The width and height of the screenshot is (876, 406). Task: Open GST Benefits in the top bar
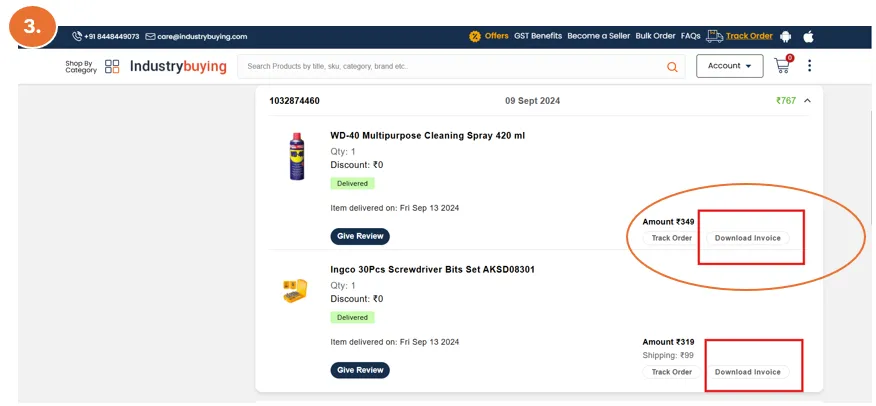coord(538,36)
